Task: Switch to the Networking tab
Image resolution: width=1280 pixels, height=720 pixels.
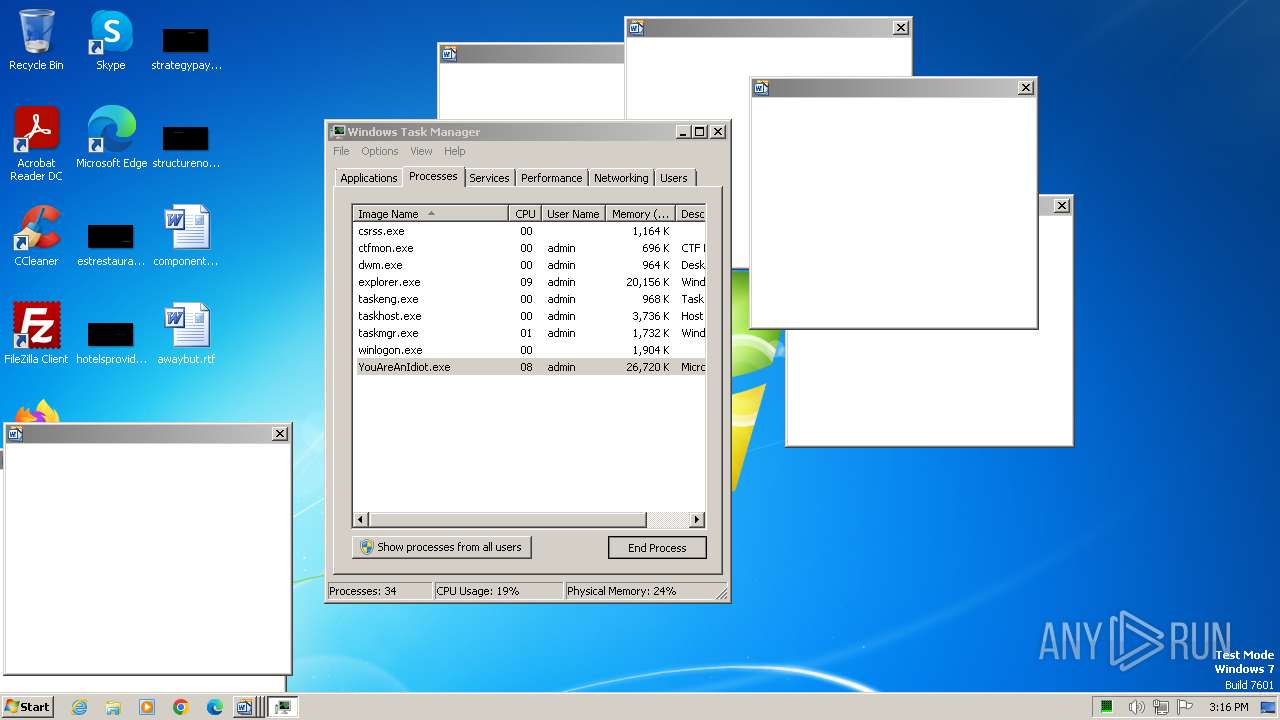Action: 621,178
